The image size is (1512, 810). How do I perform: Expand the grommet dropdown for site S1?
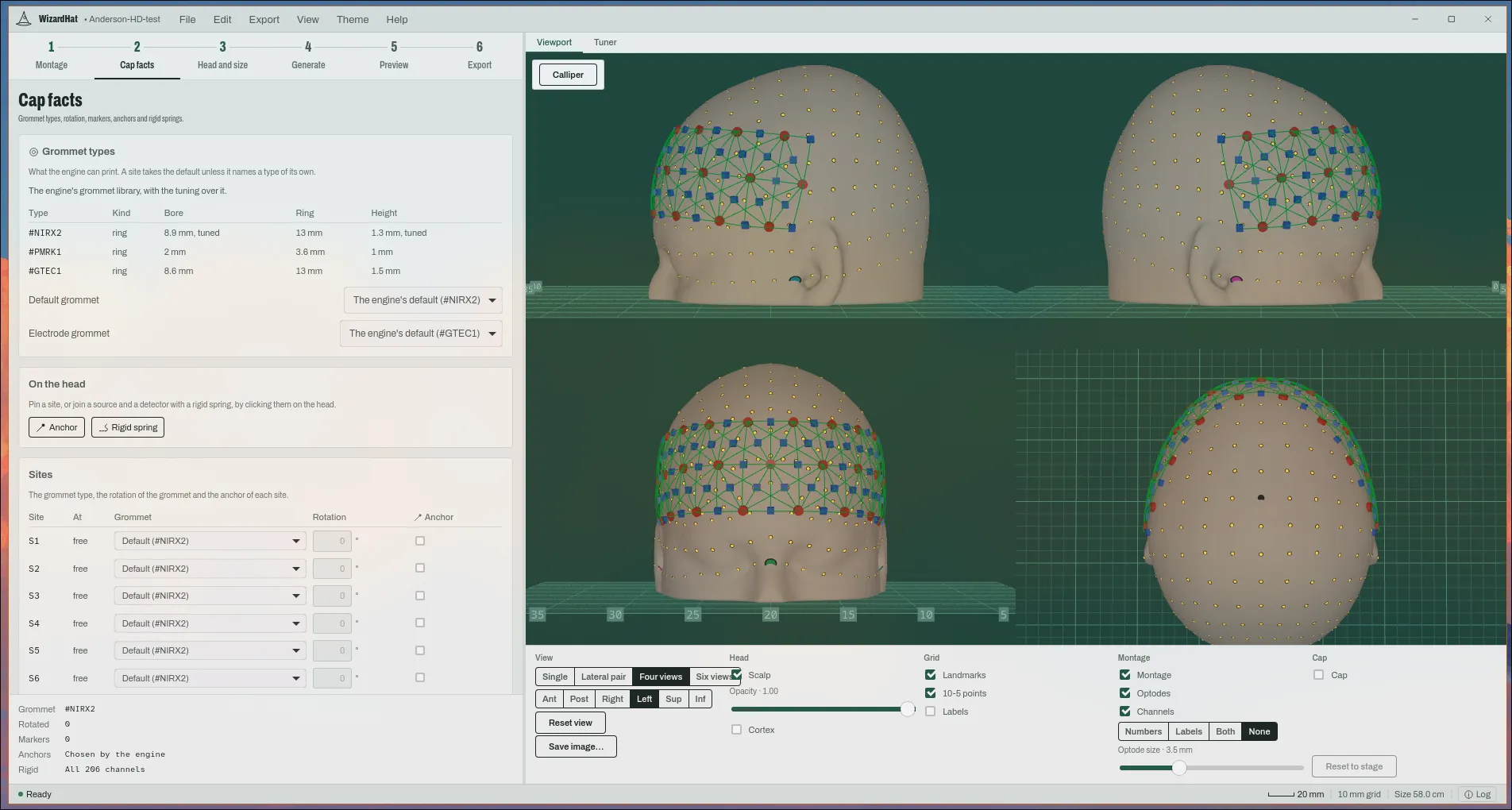click(x=210, y=541)
